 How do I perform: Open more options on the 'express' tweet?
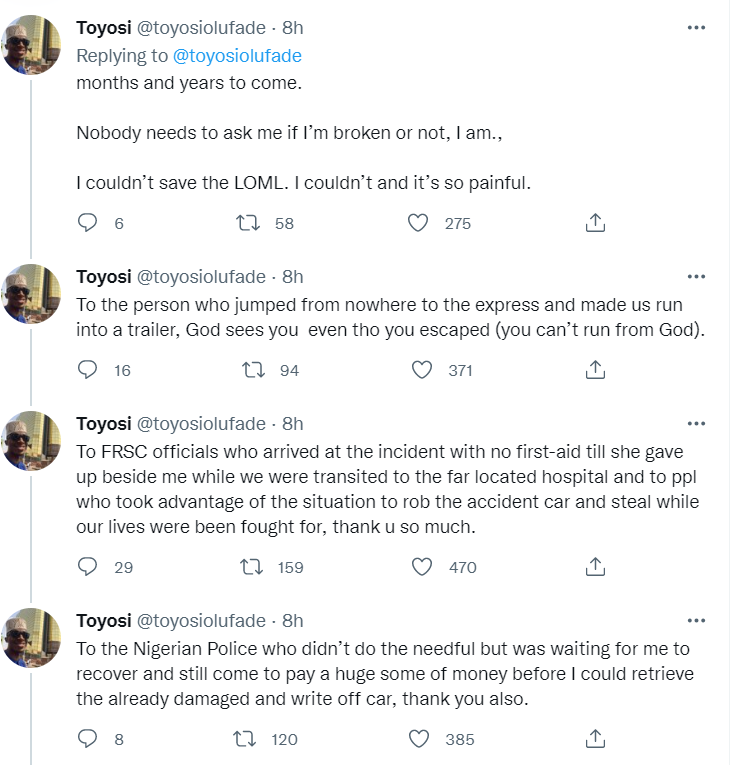(x=696, y=277)
